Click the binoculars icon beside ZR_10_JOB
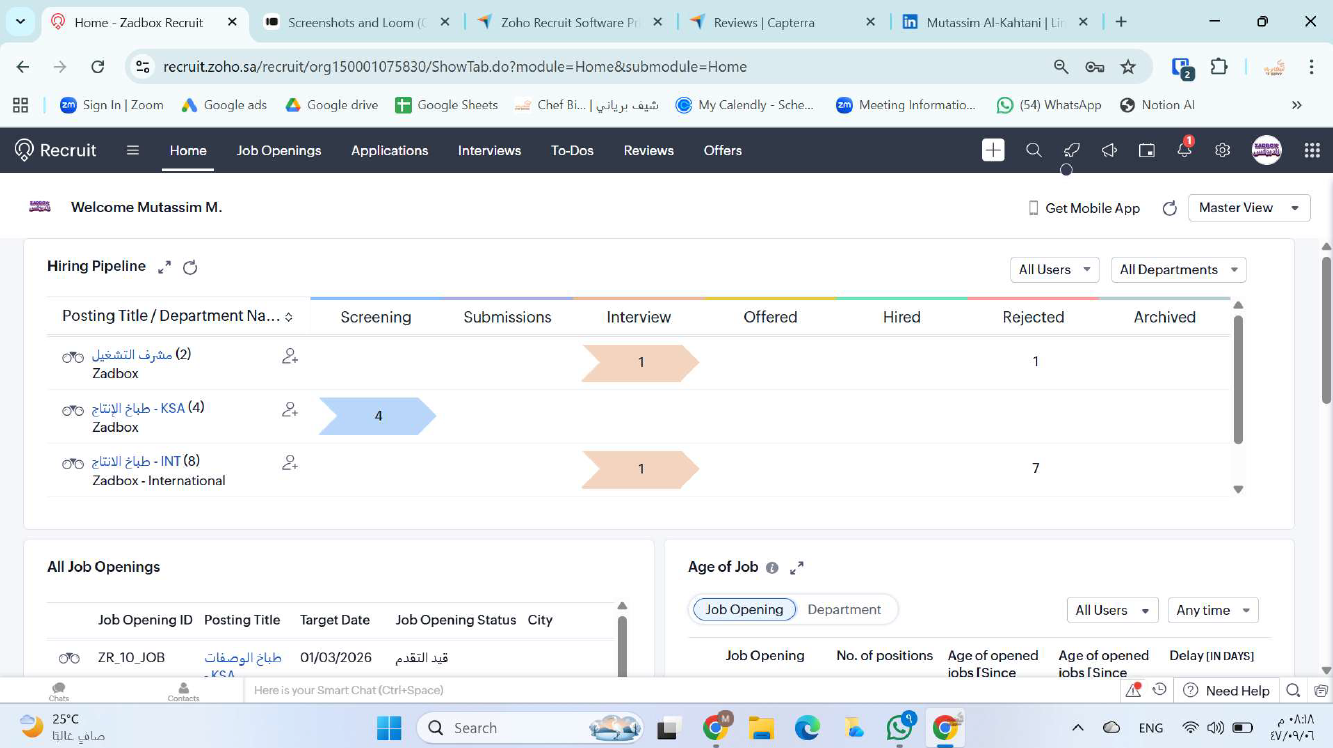The height and width of the screenshot is (748, 1333). (x=69, y=658)
